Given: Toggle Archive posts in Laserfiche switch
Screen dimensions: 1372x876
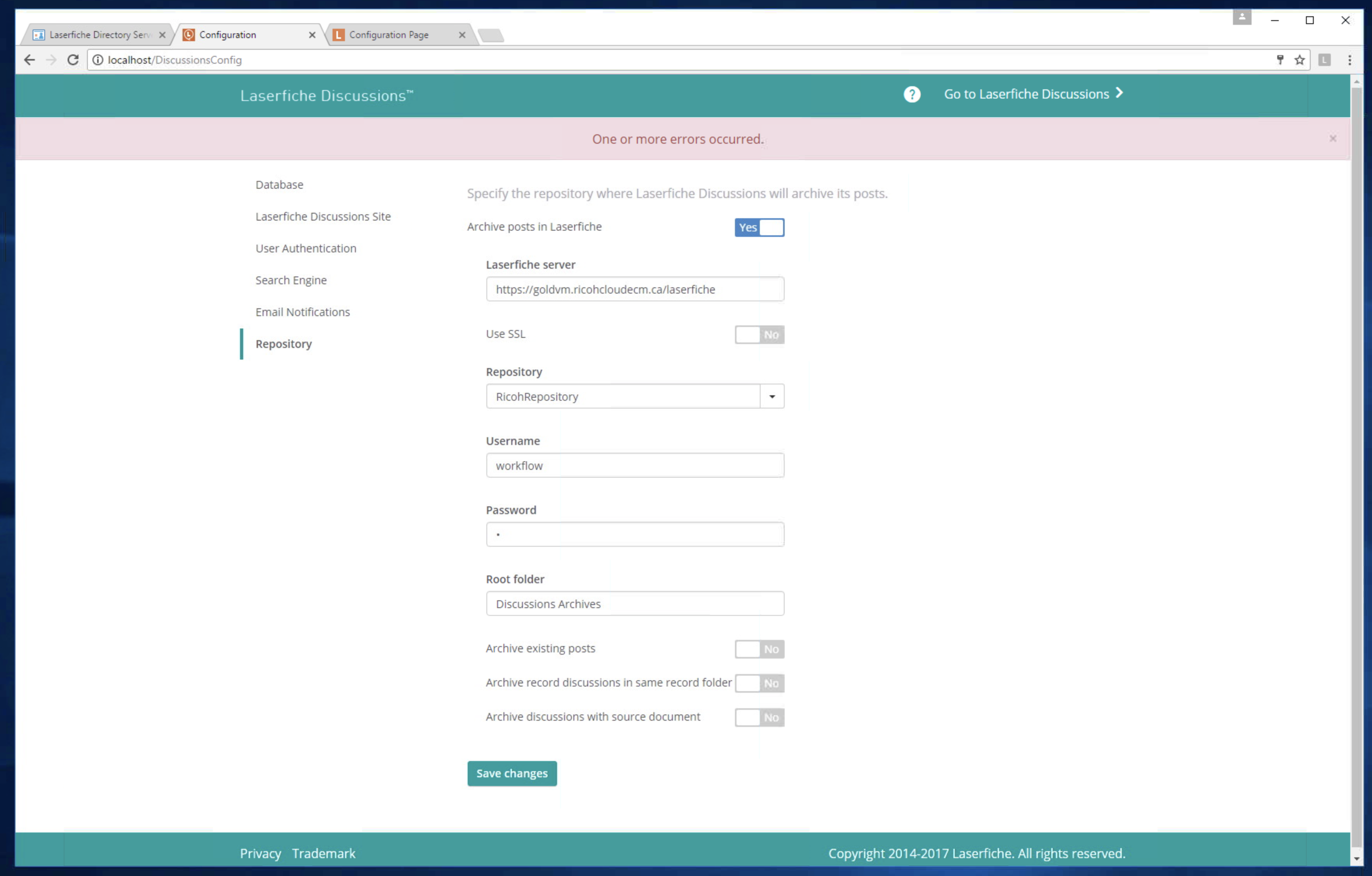Looking at the screenshot, I should click(x=759, y=227).
